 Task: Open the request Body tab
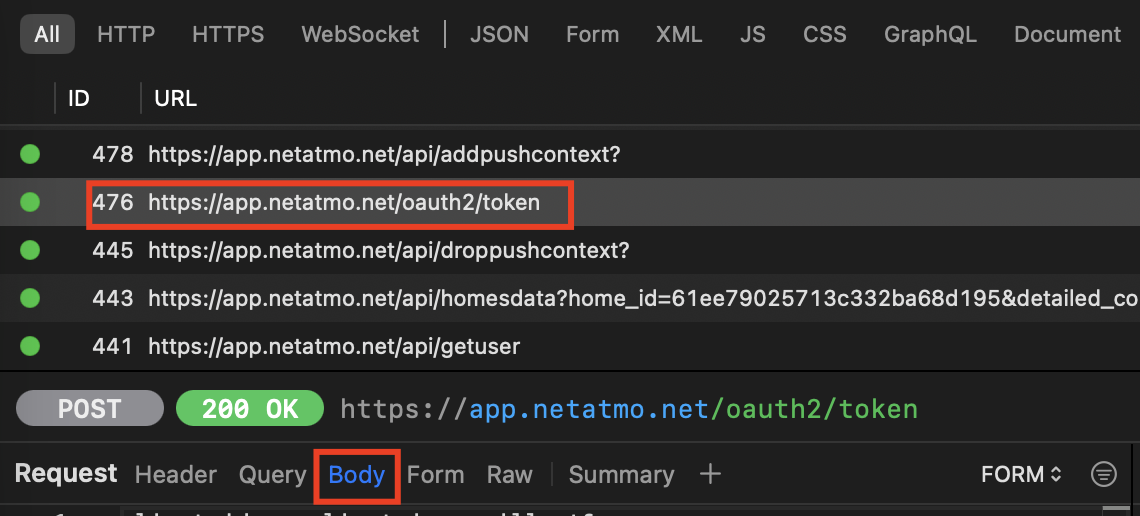click(x=357, y=474)
